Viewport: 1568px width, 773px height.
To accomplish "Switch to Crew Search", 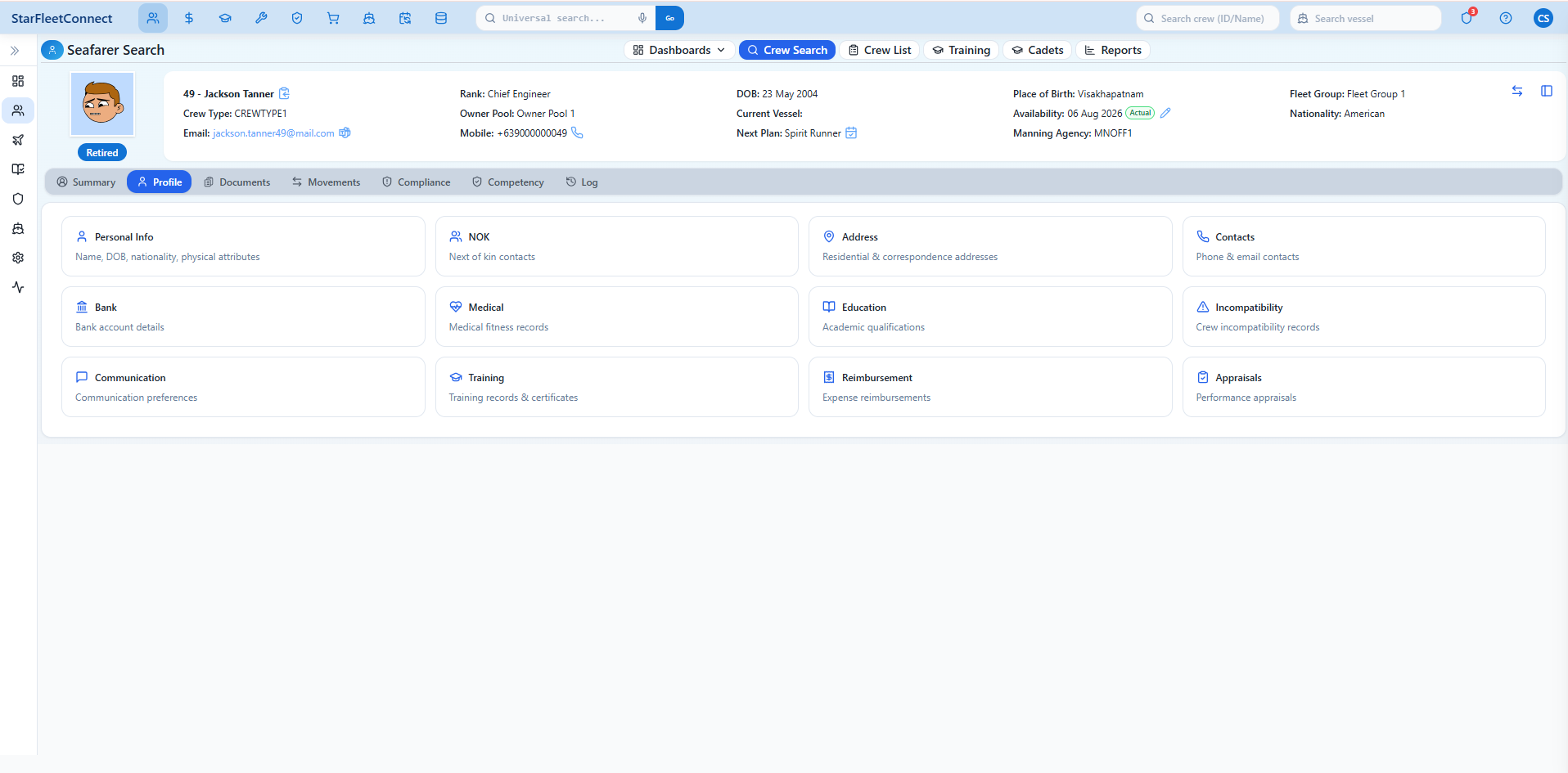I will tap(787, 50).
